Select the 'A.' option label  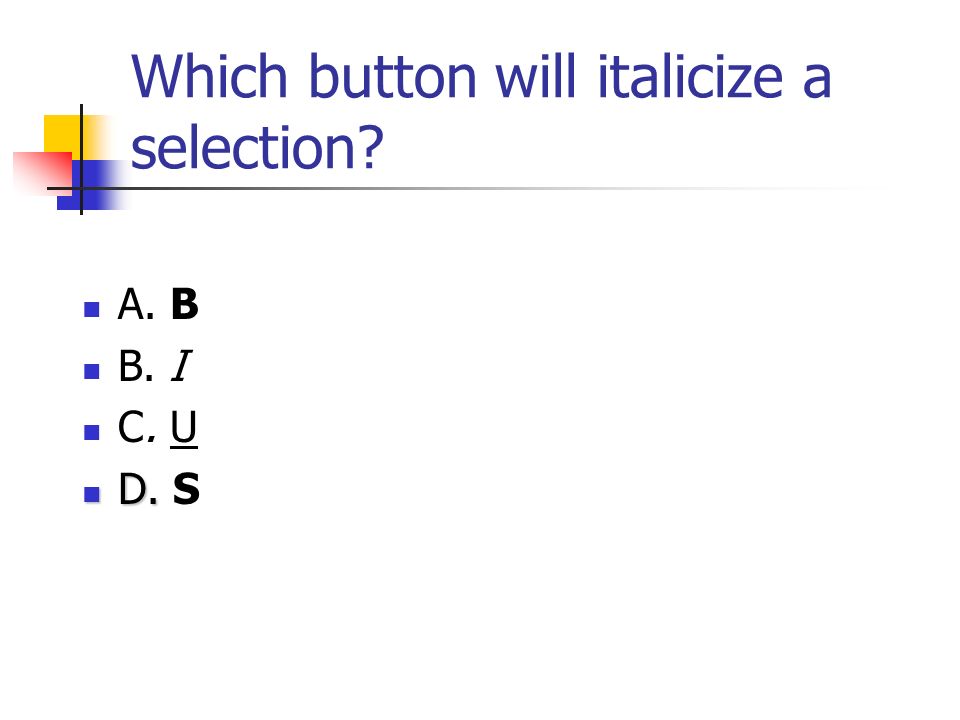[x=136, y=304]
